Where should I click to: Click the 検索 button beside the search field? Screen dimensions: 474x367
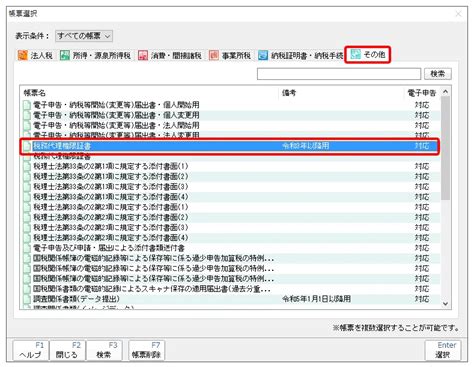(438, 74)
